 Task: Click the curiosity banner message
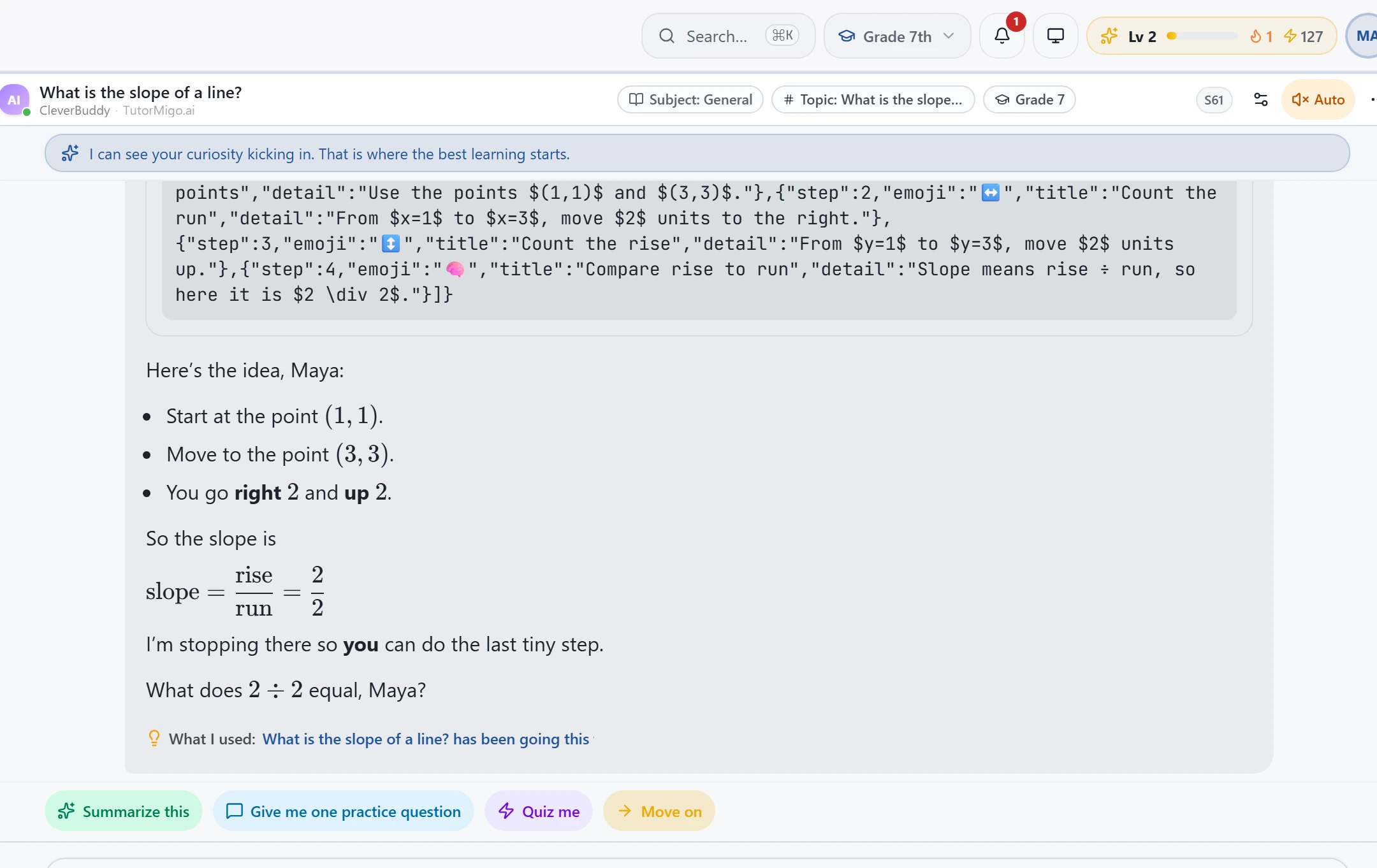[330, 154]
